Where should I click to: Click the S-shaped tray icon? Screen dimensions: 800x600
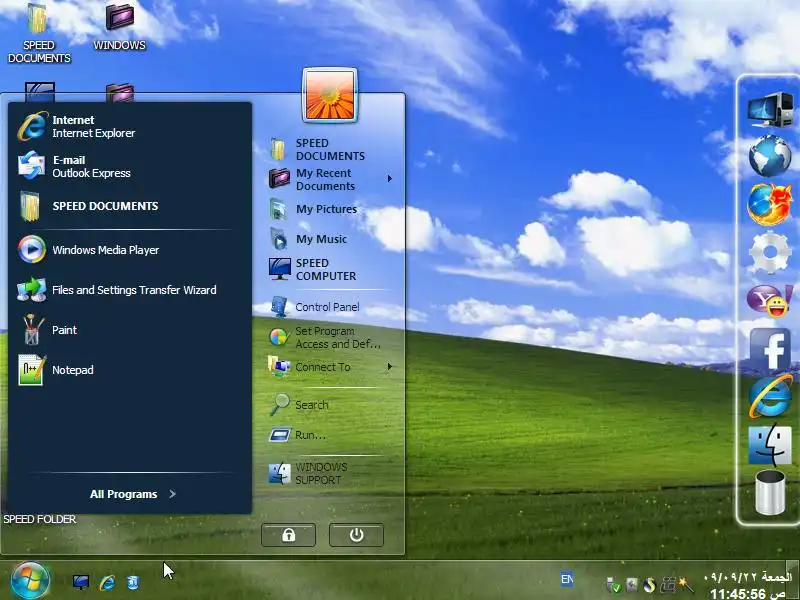649,585
